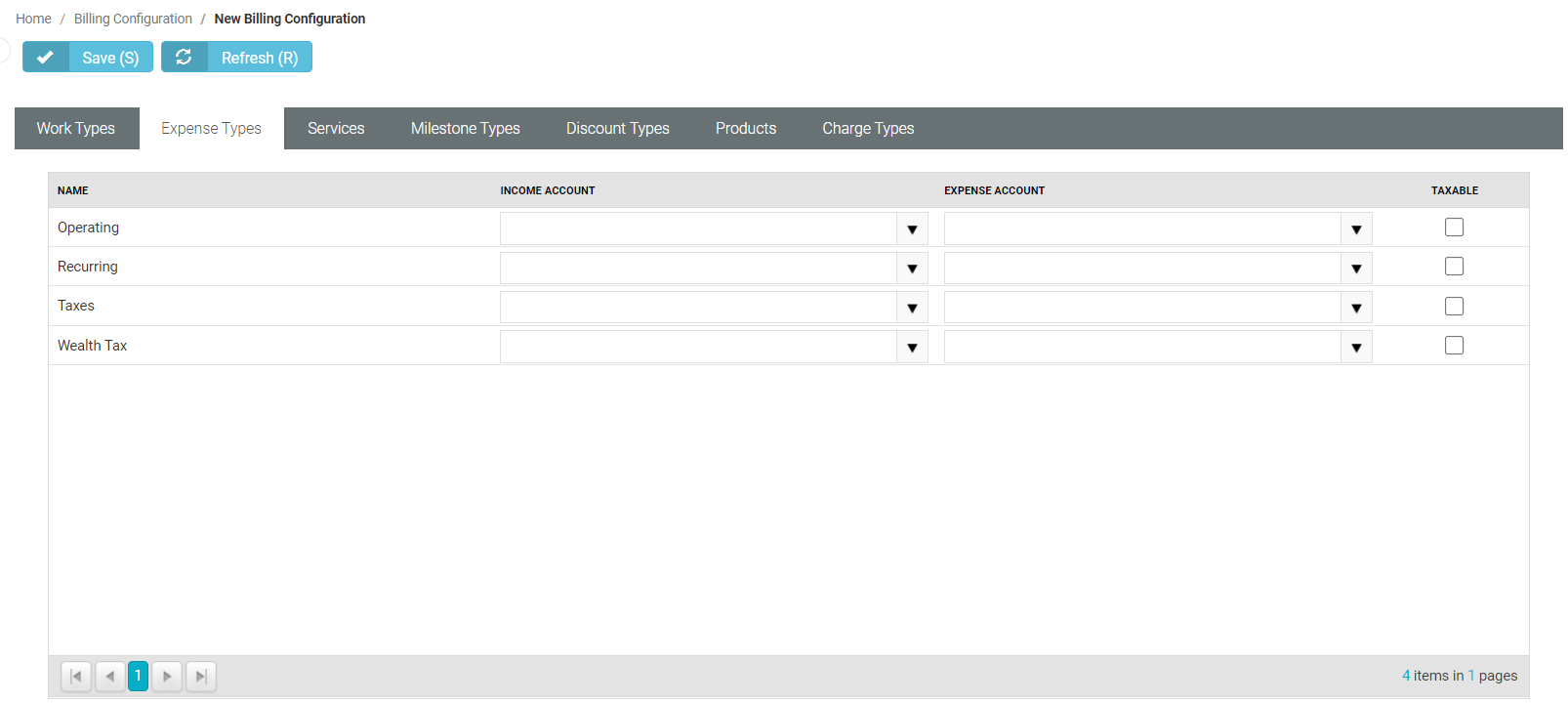Select the Charge Types tab
The width and height of the screenshot is (1568, 703).
point(867,129)
